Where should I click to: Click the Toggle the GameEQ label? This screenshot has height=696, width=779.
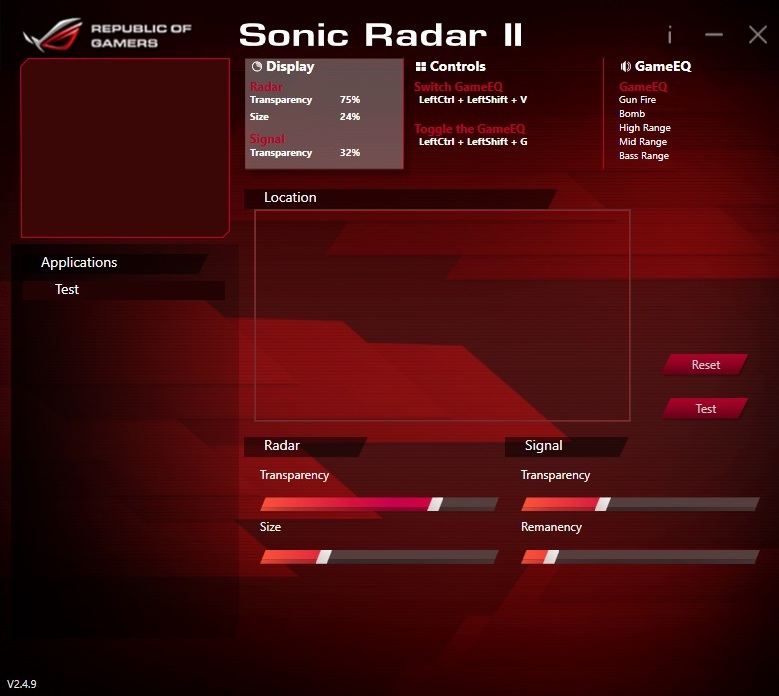click(x=469, y=129)
